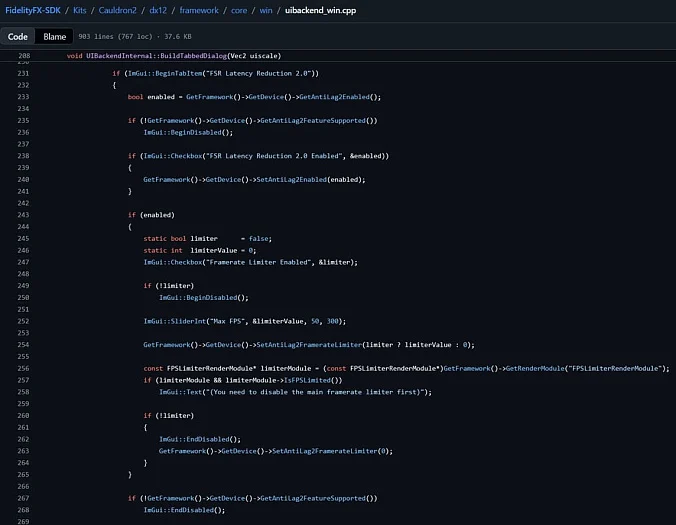
Task: Click line number 267 in the gutter
Action: point(23,498)
